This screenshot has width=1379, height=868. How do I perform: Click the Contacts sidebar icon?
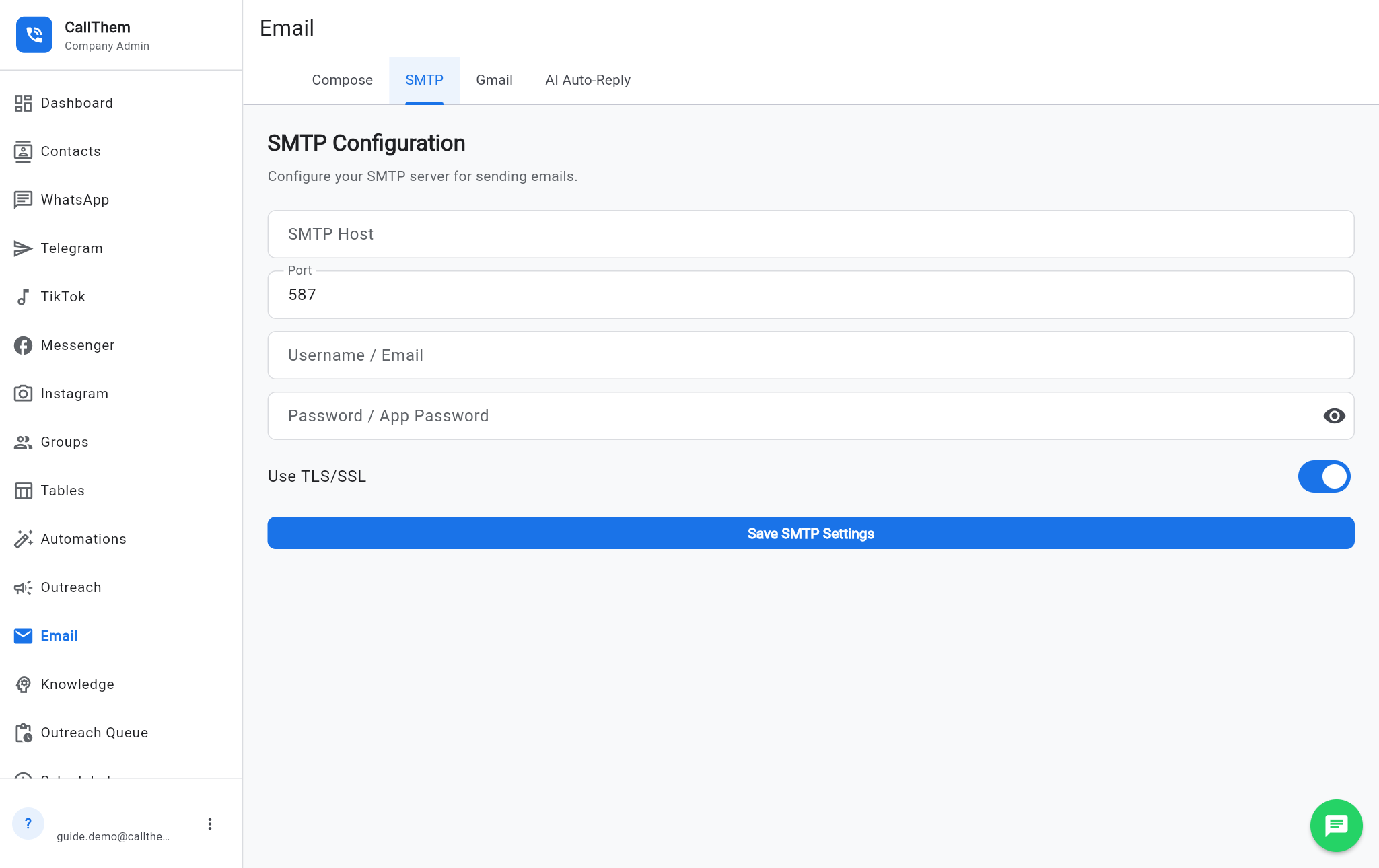23,151
